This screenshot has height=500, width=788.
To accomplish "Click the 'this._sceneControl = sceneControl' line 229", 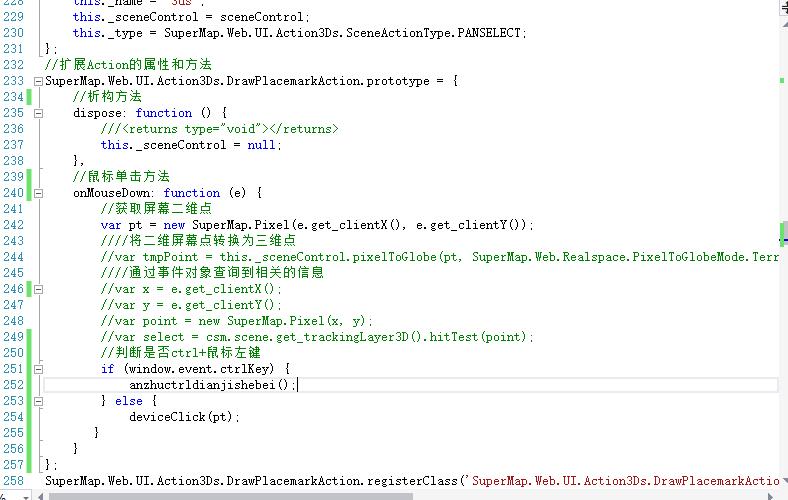I will (x=191, y=17).
